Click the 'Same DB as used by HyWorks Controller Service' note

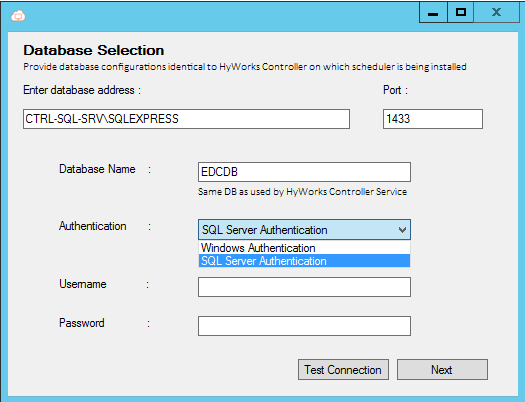[302, 192]
